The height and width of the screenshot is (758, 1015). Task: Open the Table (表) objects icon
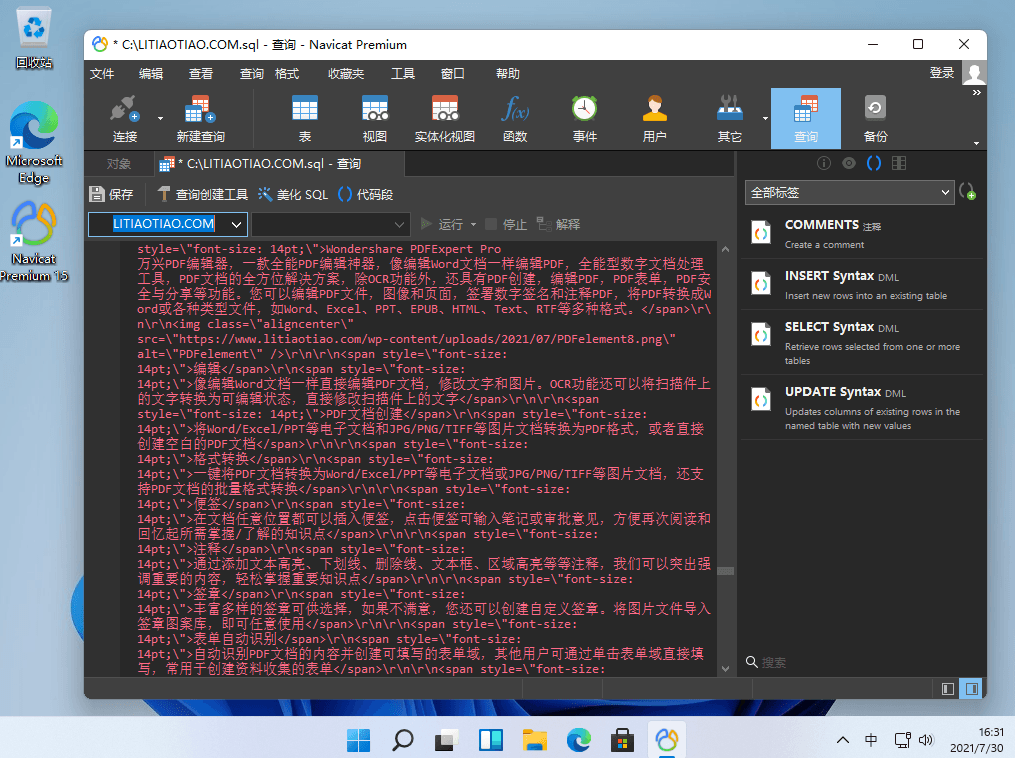[305, 119]
